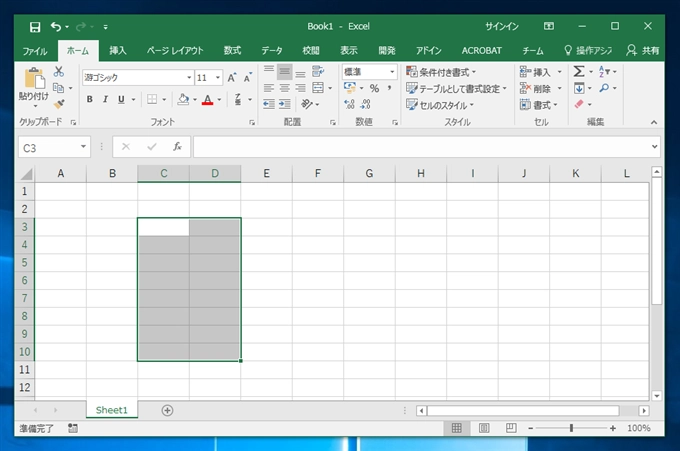
Task: Toggle align text right
Action: pyautogui.click(x=300, y=88)
